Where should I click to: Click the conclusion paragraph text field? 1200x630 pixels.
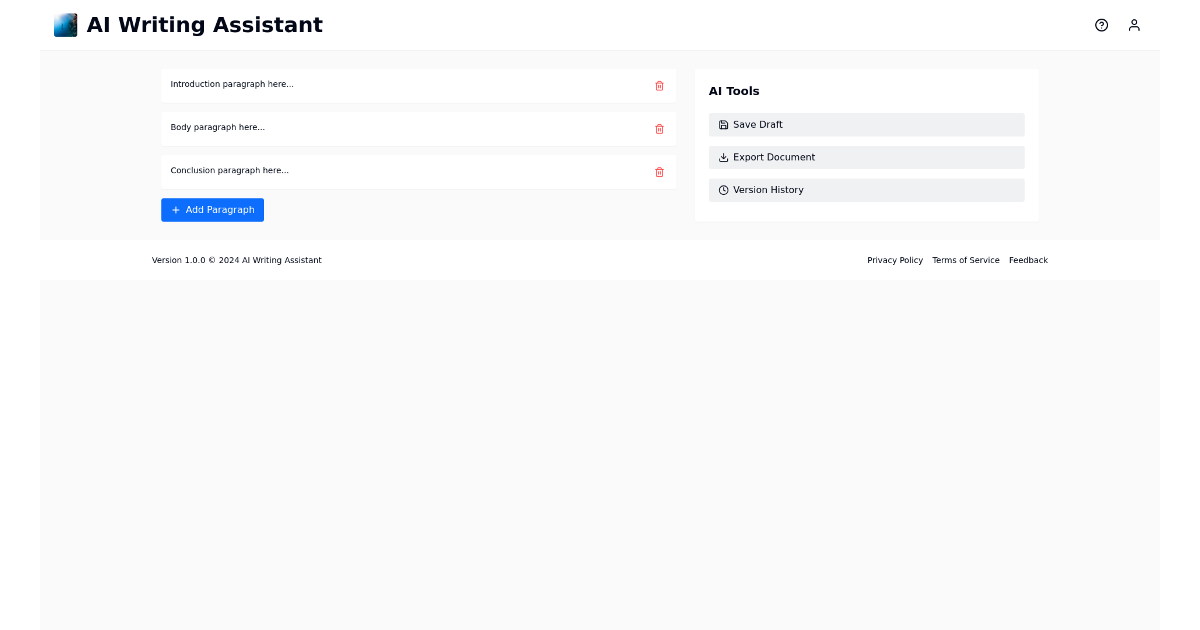400,171
